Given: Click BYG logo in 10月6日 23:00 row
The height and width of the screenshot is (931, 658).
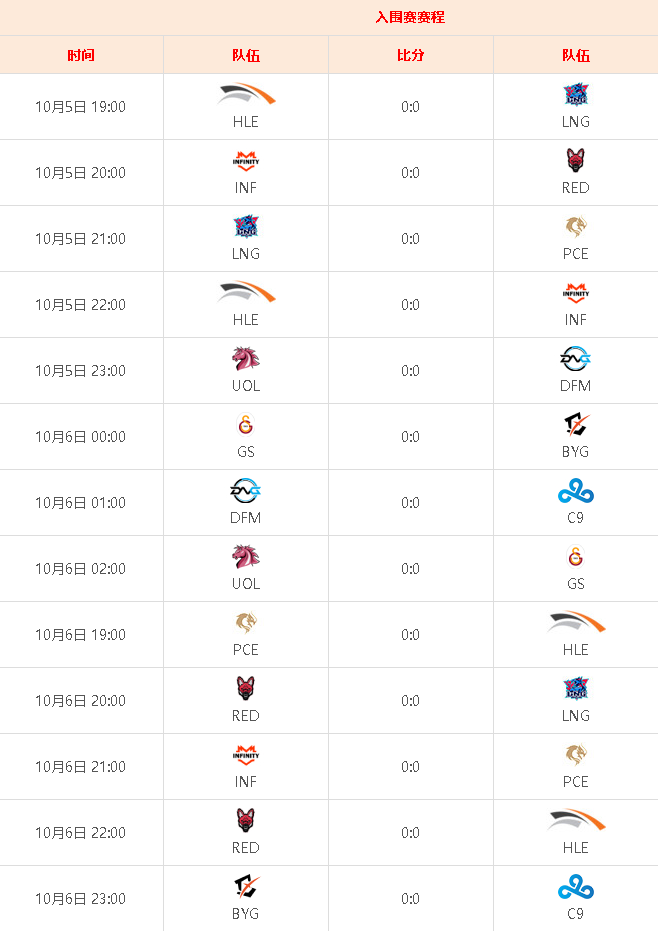Looking at the screenshot, I should (246, 886).
